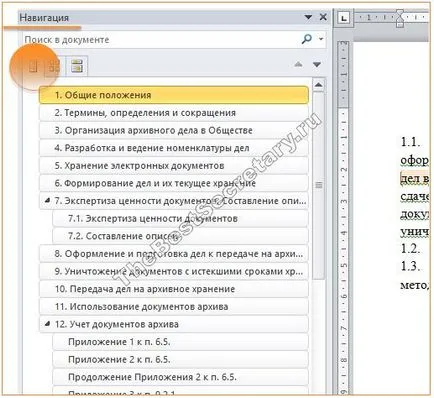Click paragraph number 1.2. in document
The image size is (434, 398).
point(410,249)
